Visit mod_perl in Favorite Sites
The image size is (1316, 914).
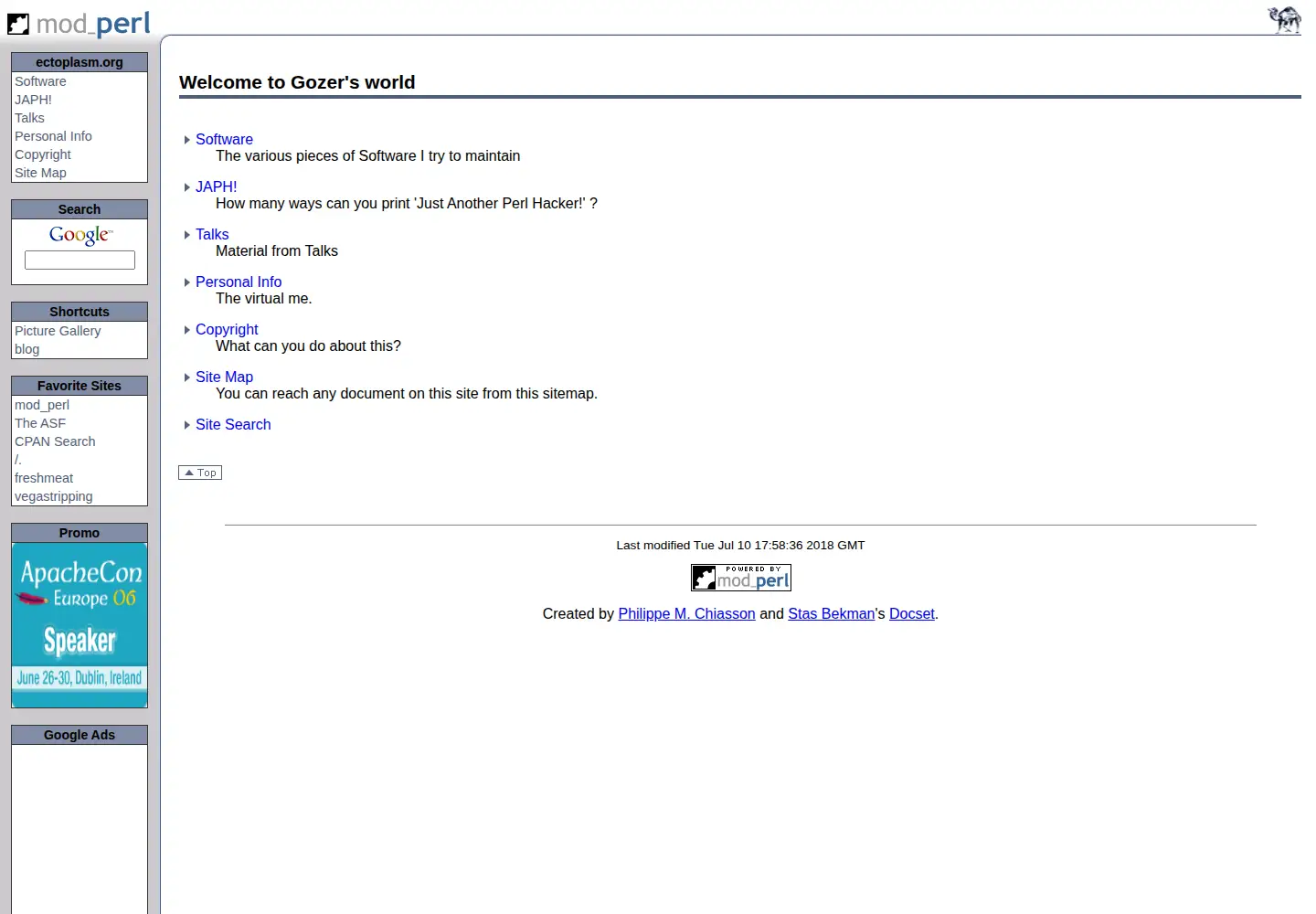(x=42, y=405)
